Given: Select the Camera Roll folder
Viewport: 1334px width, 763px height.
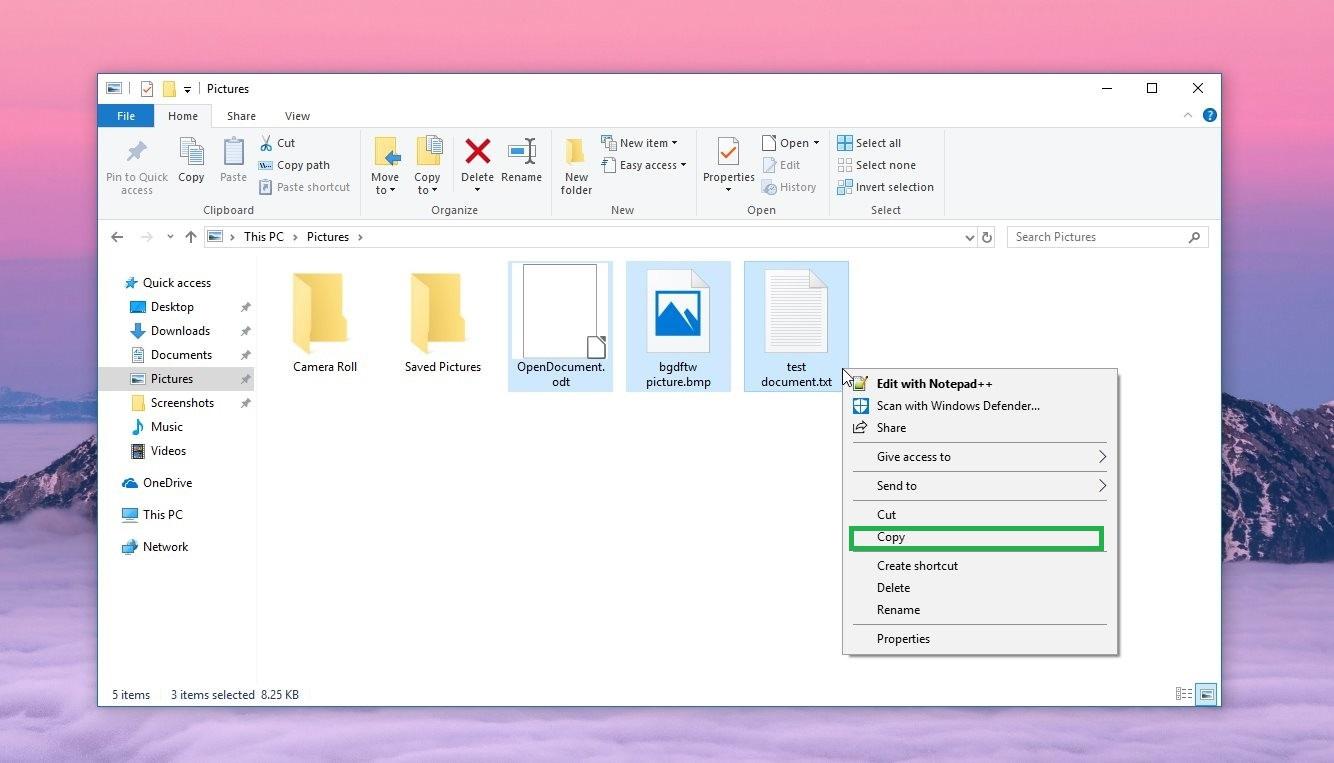Looking at the screenshot, I should (x=324, y=322).
